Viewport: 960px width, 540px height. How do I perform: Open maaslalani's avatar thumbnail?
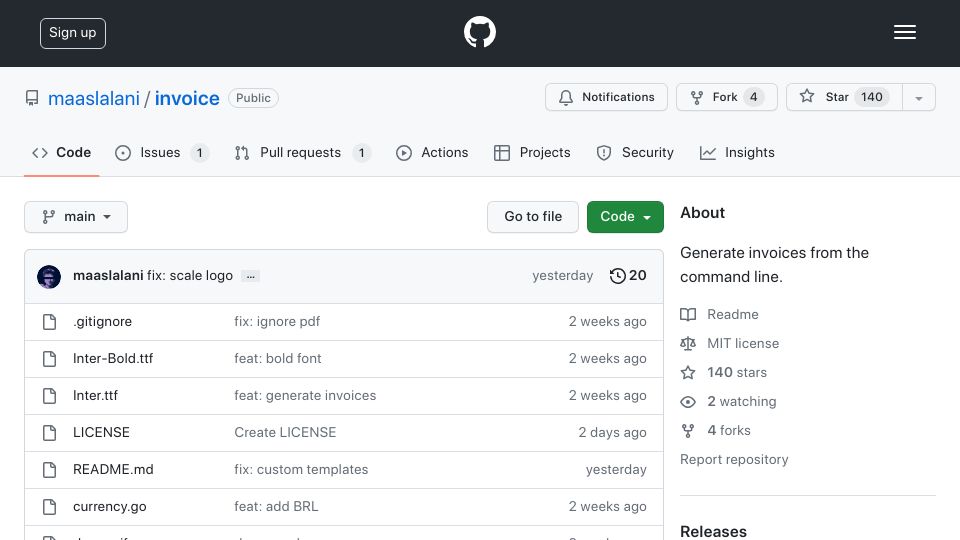point(49,277)
